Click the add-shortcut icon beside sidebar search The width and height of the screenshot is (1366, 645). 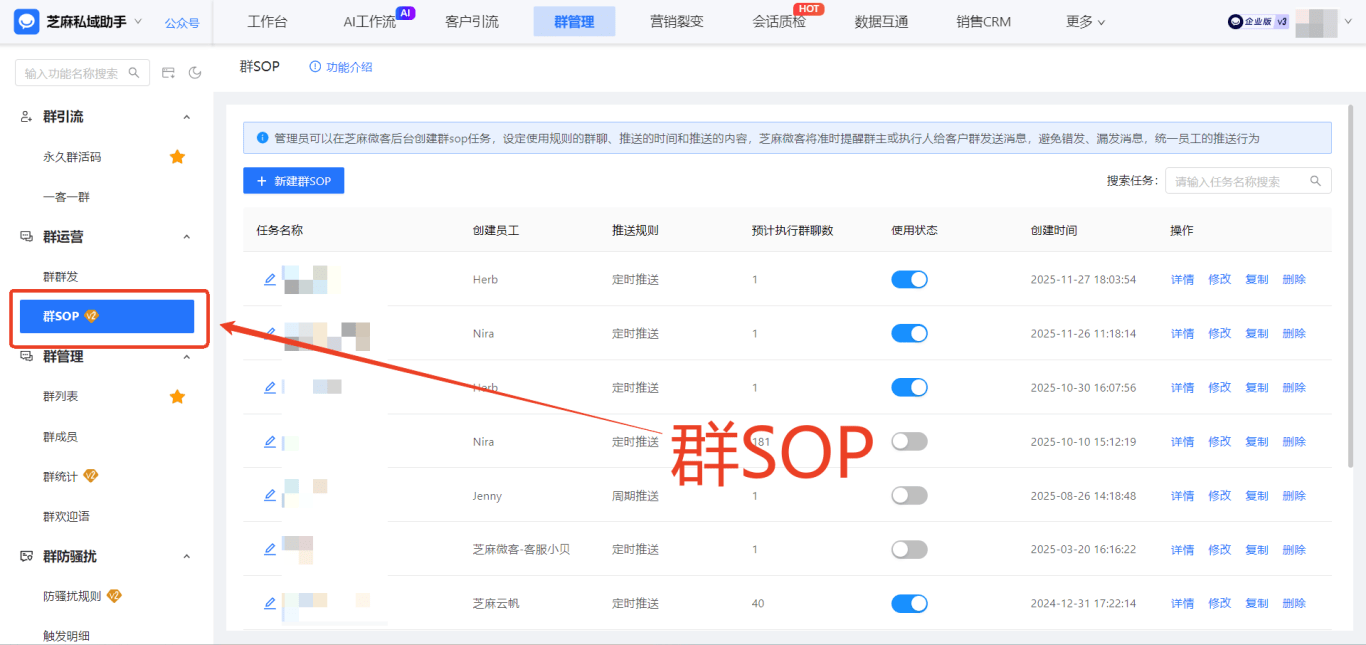pos(168,73)
